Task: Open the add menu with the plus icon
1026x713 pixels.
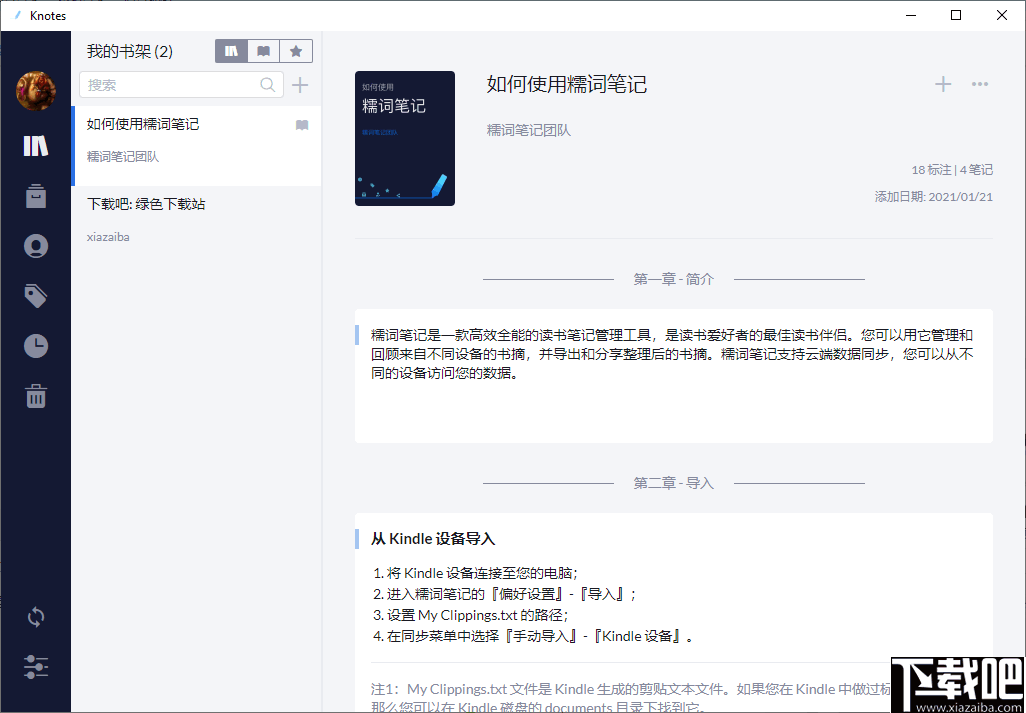Action: (942, 84)
